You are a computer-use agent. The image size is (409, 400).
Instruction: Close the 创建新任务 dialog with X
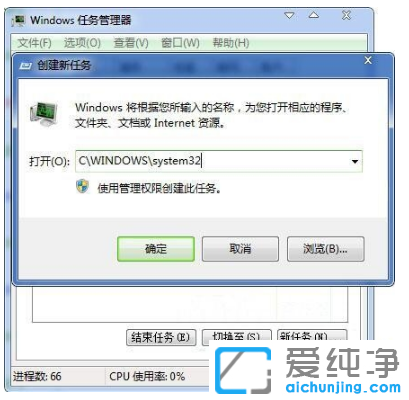[368, 60]
